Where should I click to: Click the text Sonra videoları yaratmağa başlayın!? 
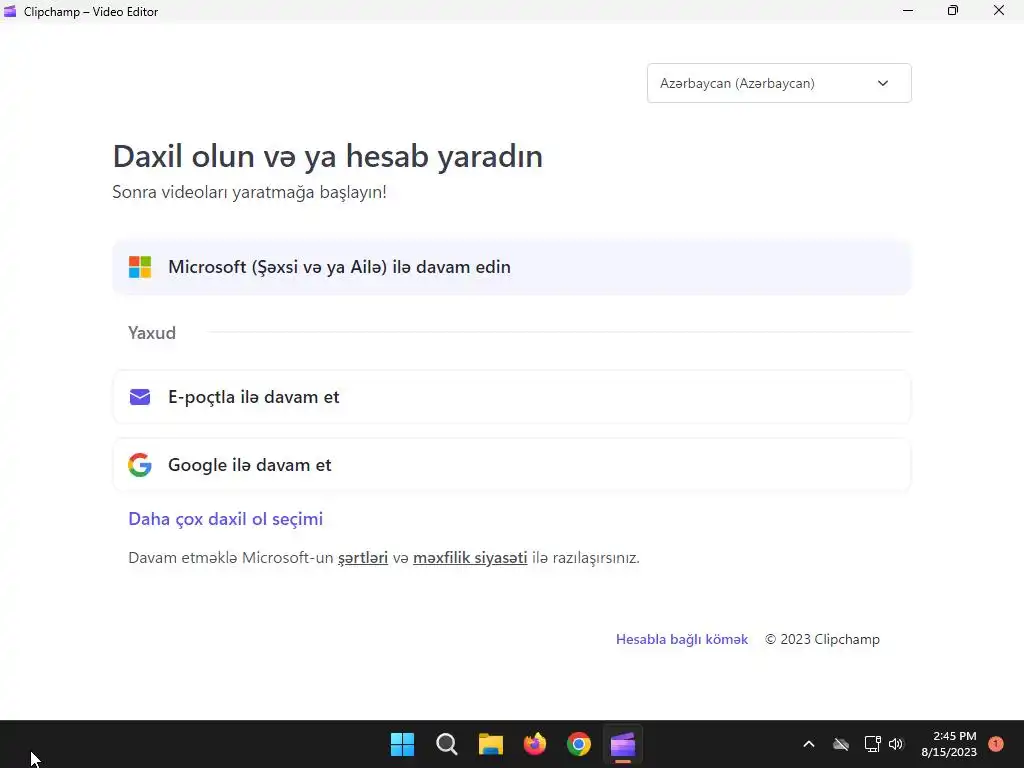click(x=249, y=192)
